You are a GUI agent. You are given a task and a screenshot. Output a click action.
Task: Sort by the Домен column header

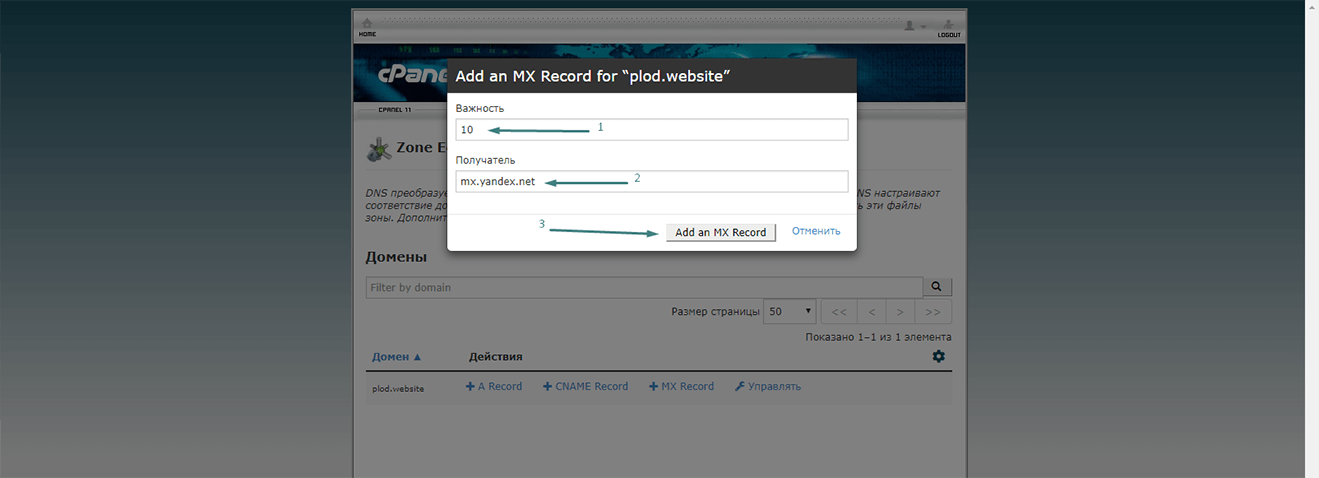click(397, 357)
